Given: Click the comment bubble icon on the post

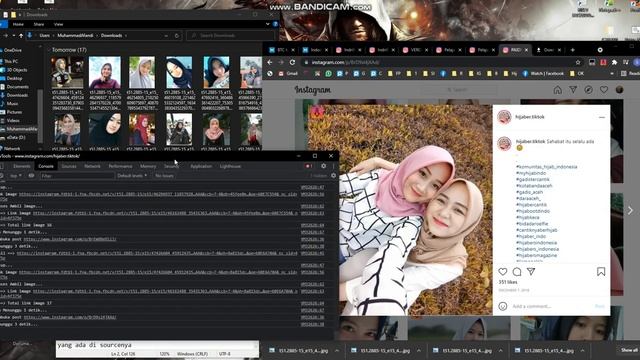Looking at the screenshot, I should [517, 271].
